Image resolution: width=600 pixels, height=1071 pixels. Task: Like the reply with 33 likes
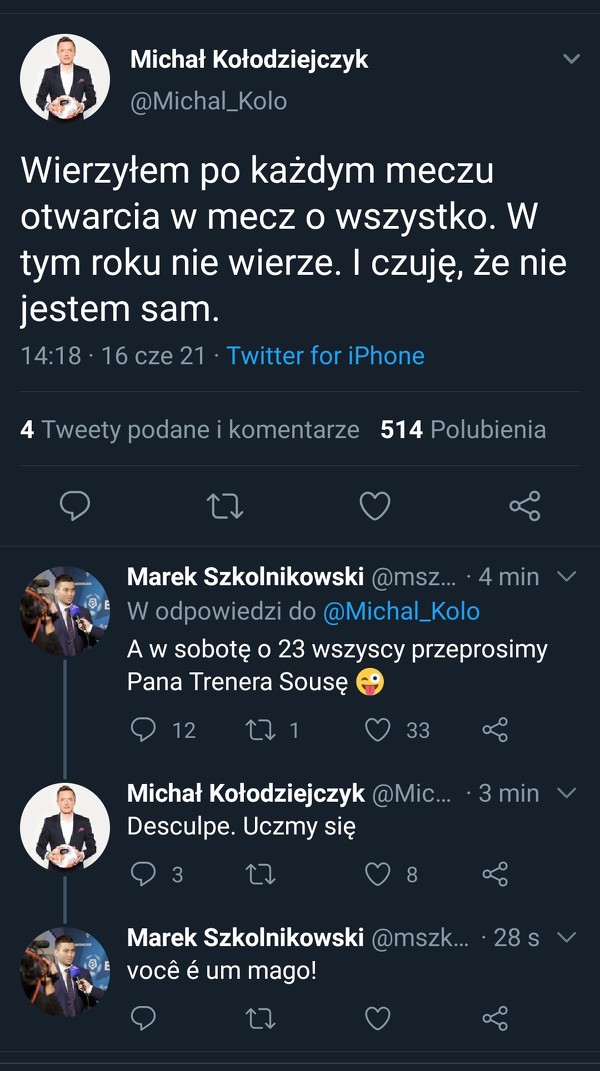[377, 730]
